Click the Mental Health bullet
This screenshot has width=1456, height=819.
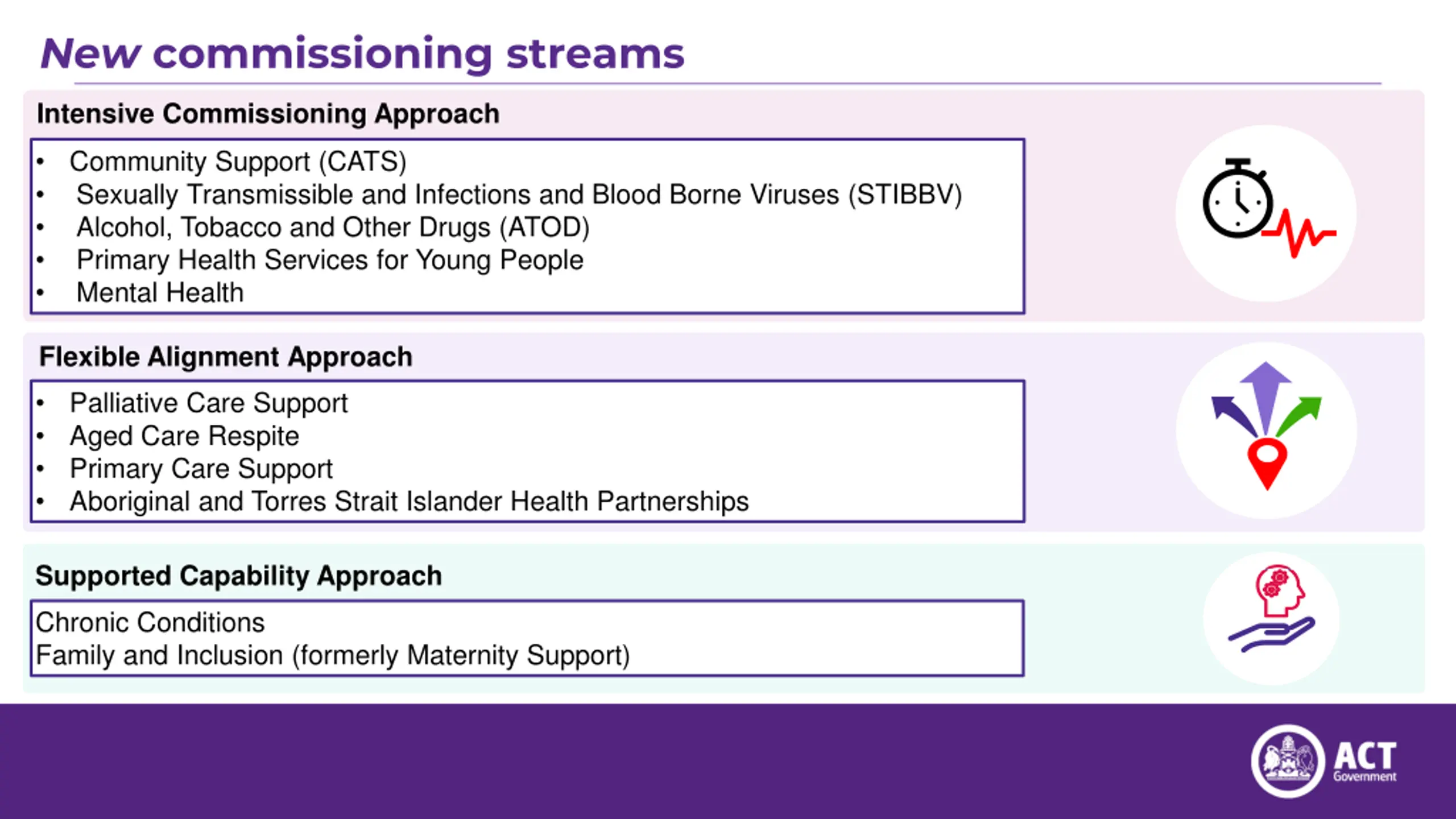pyautogui.click(x=160, y=293)
